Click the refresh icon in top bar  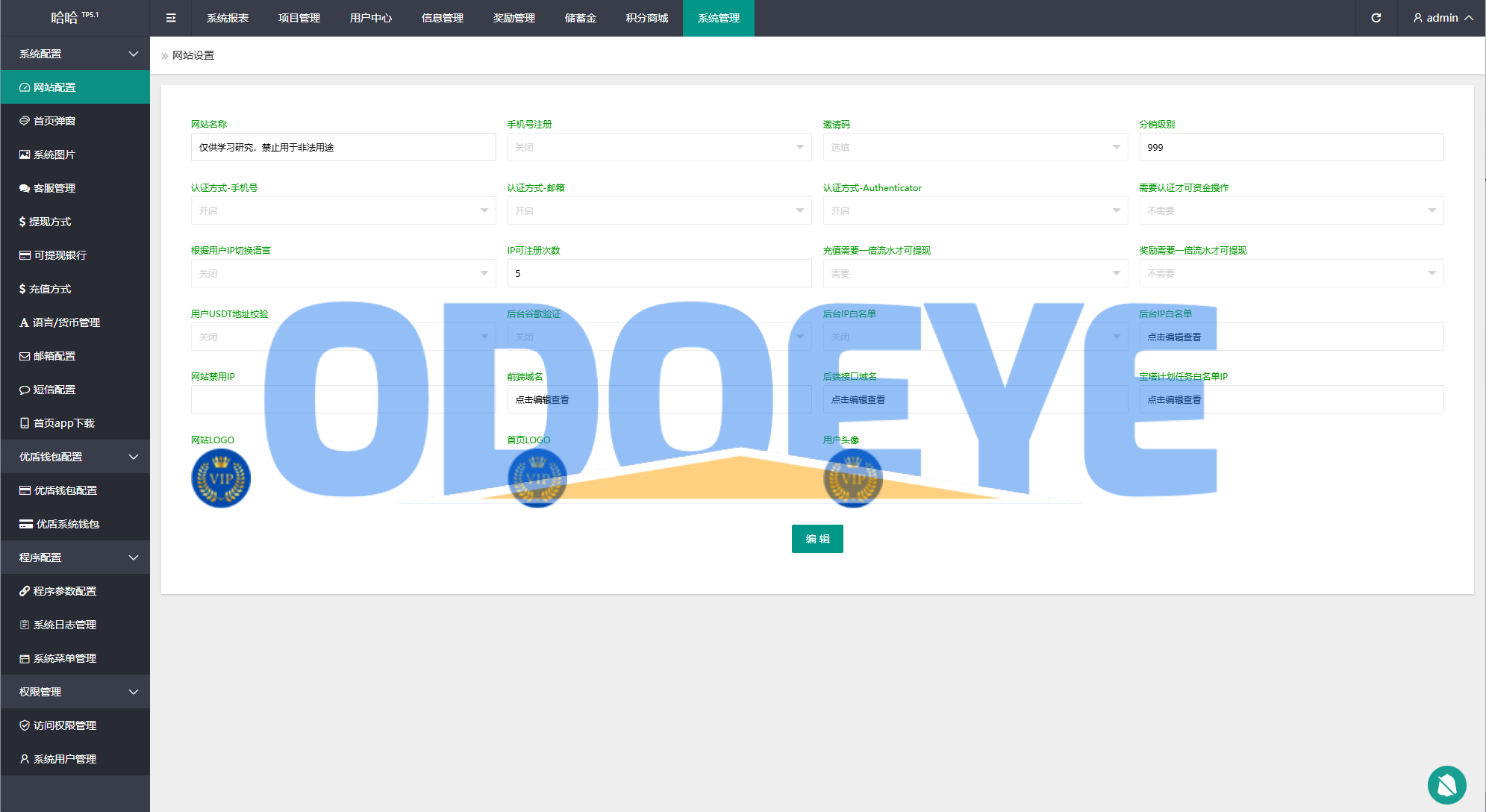[1376, 18]
